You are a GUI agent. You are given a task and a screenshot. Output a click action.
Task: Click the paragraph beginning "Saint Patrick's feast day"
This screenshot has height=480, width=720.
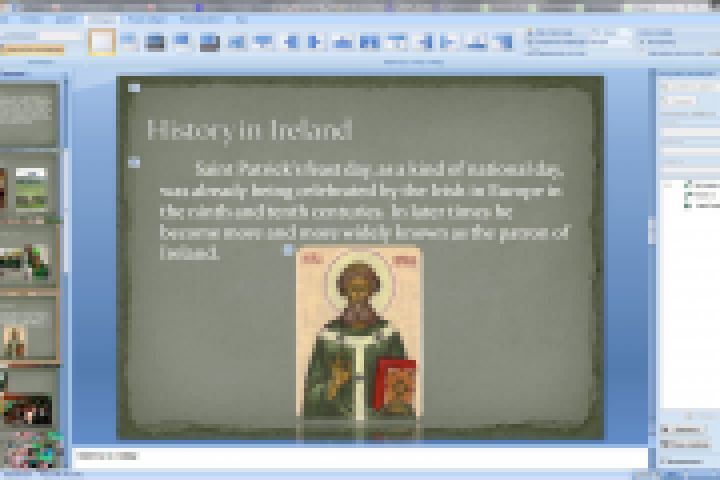364,210
